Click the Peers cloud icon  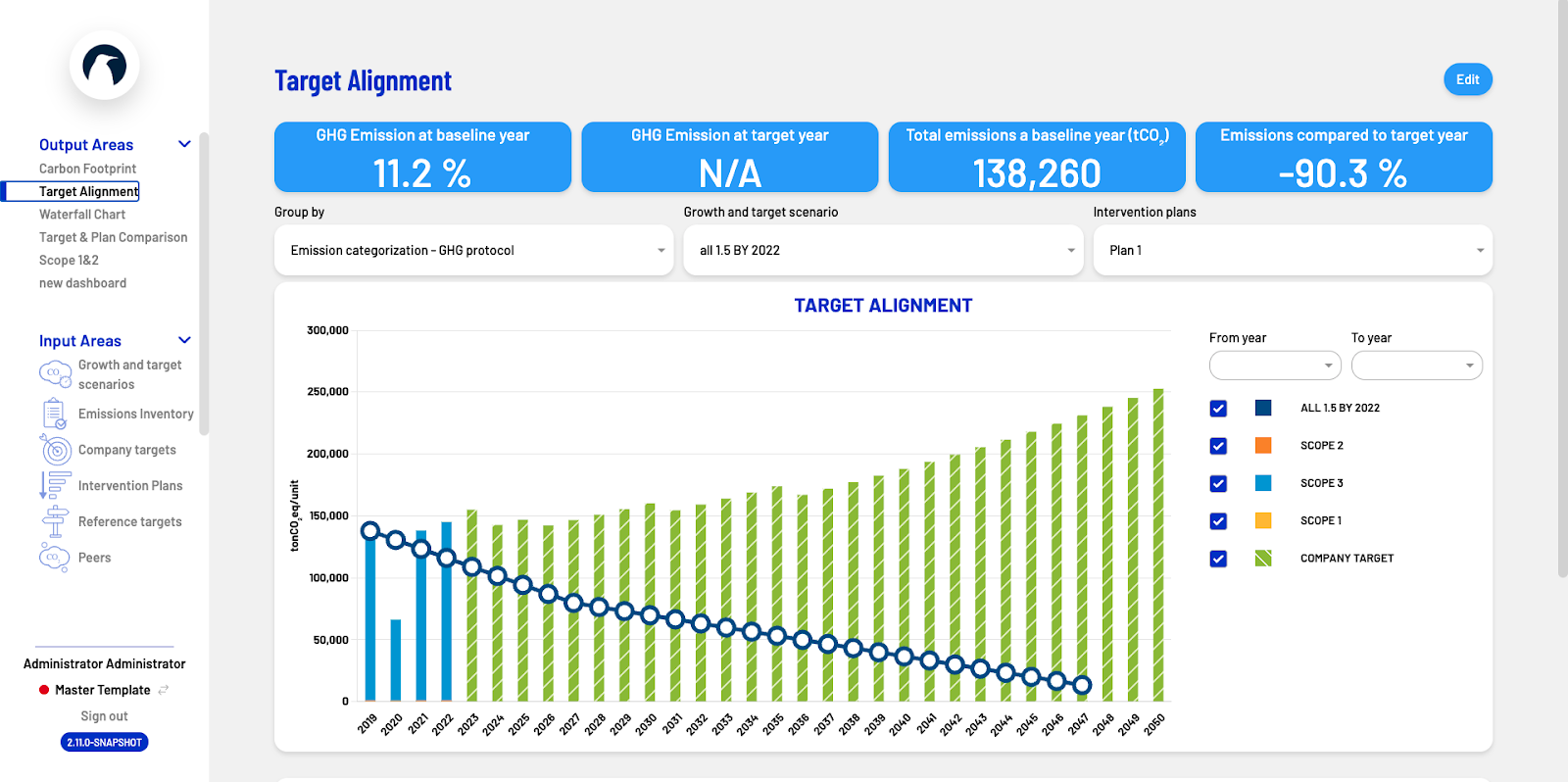(55, 558)
